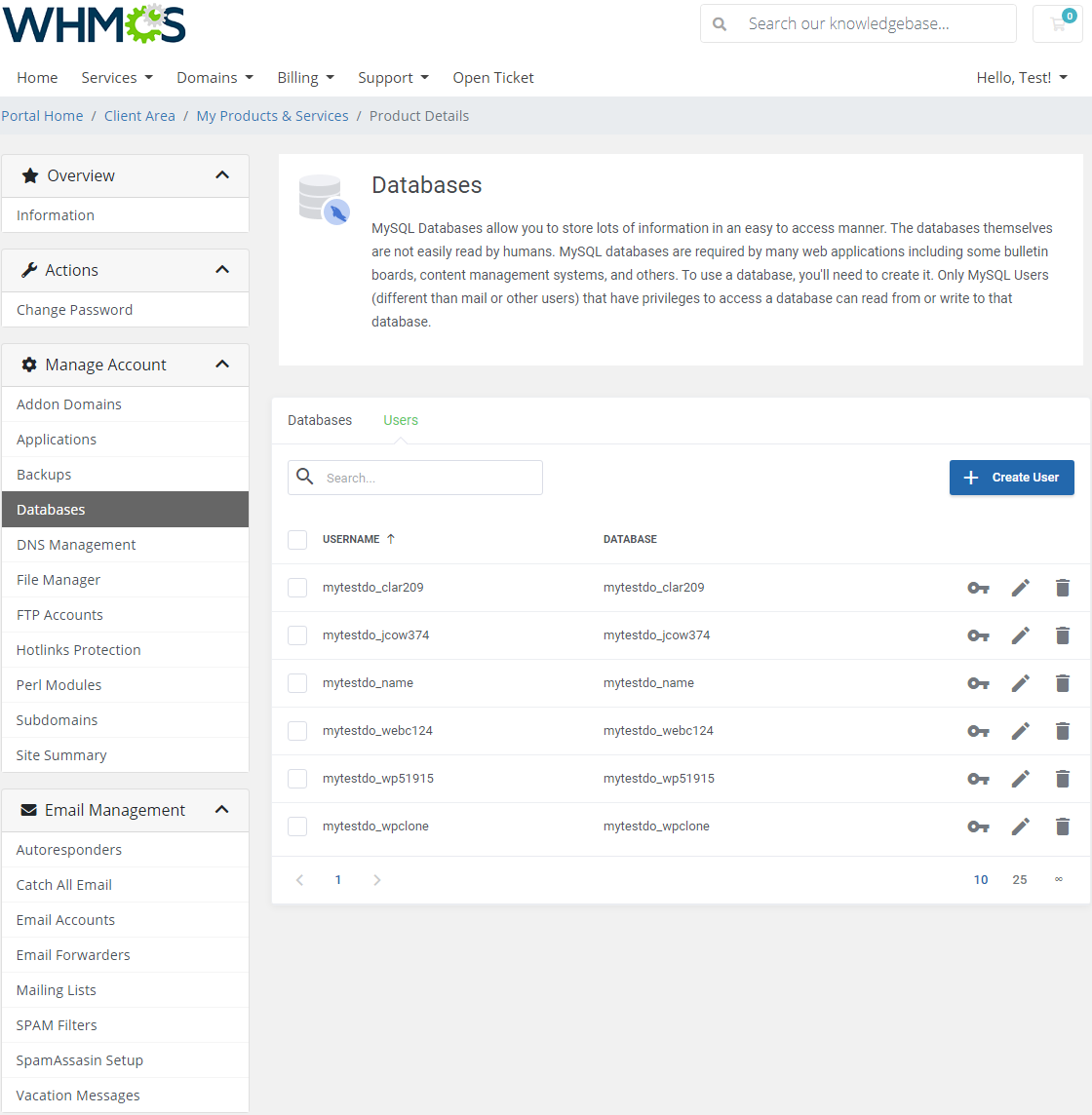Open Addon Domains in the sidebar

point(125,404)
